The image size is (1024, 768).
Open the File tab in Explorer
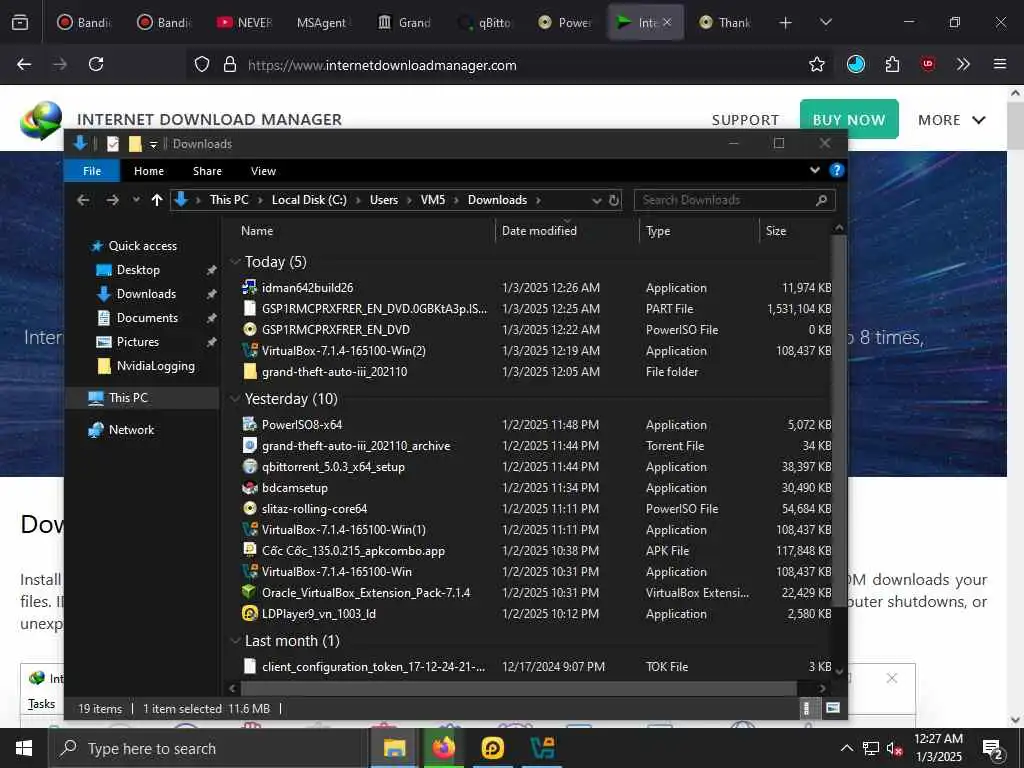click(92, 171)
